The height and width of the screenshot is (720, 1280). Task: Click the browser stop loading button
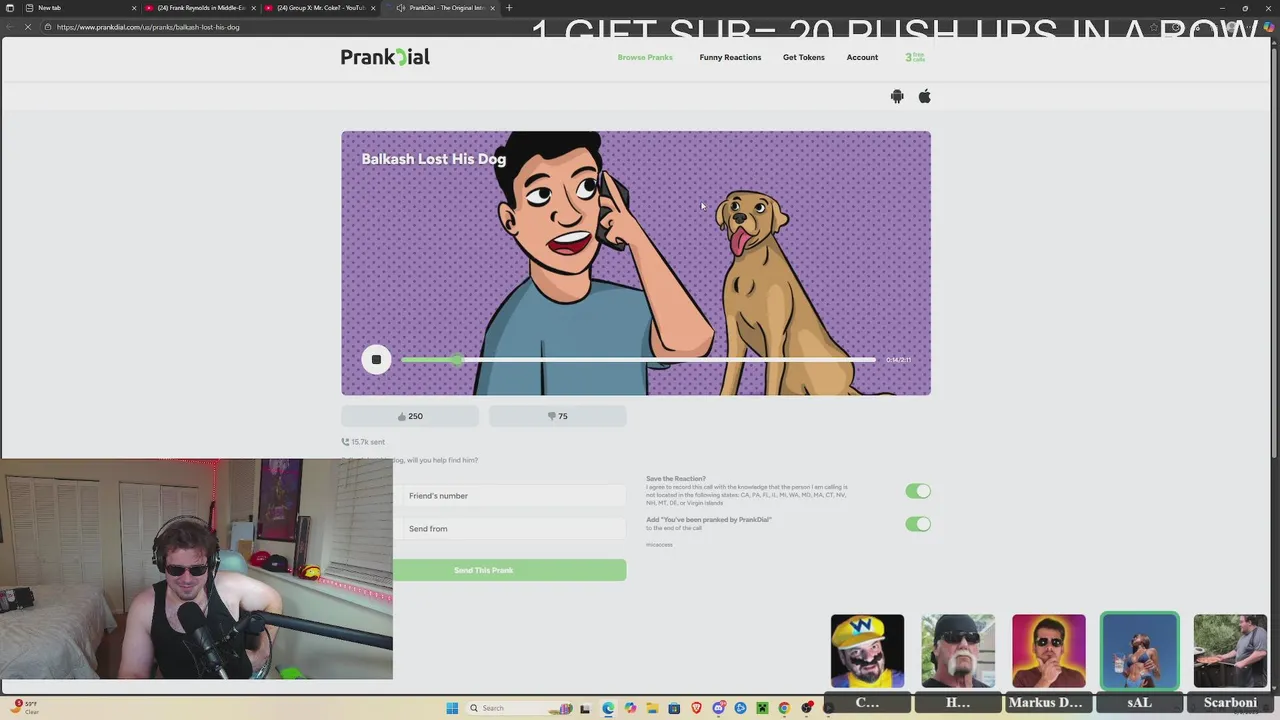28,27
